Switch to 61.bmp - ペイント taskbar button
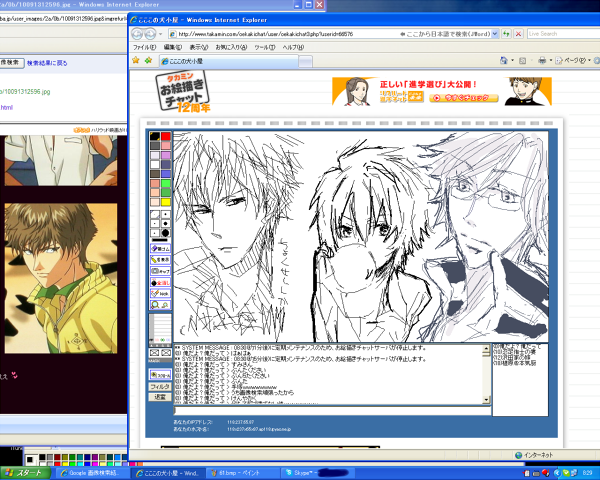 coord(243,473)
